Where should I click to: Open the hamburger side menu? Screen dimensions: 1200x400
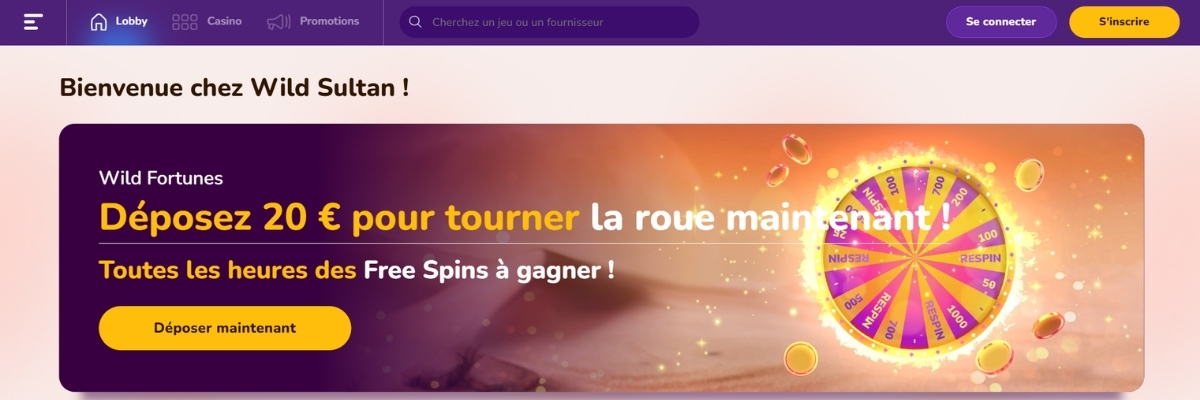click(33, 22)
